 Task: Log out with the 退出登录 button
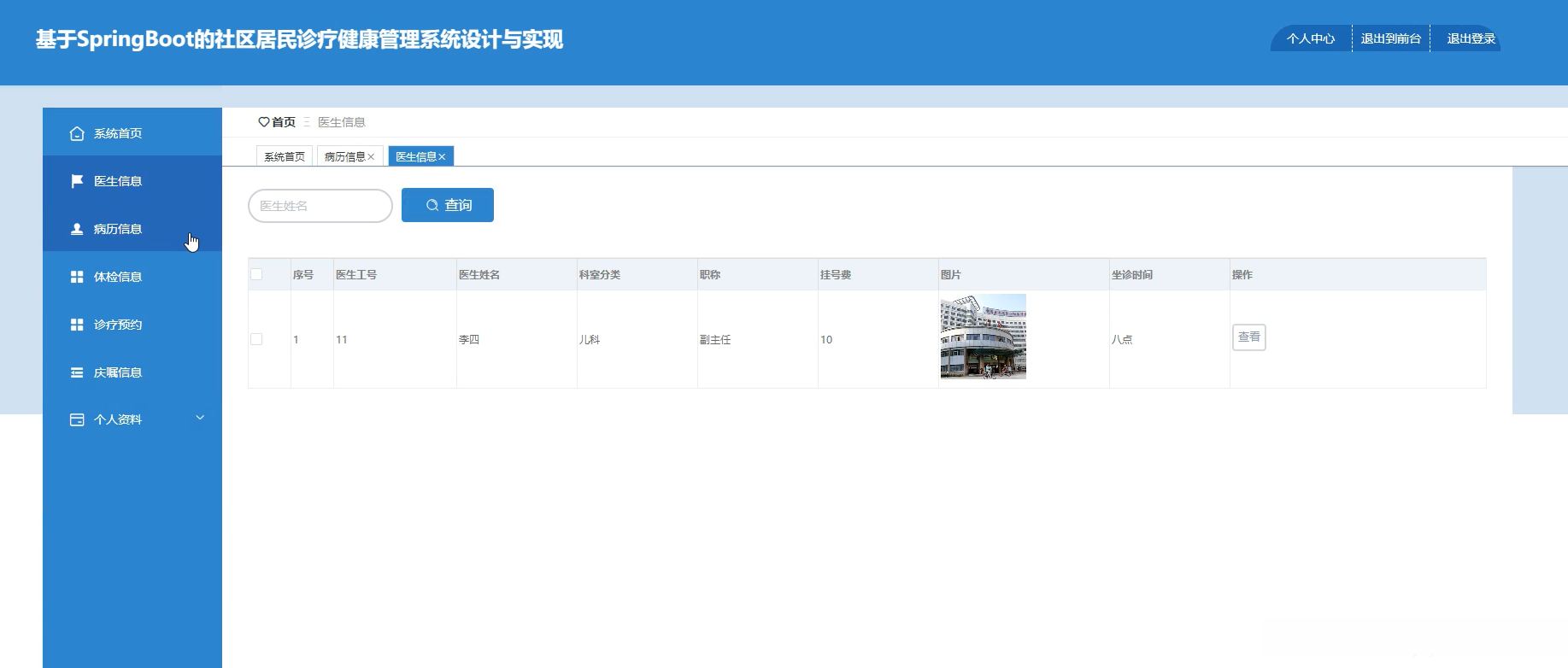tap(1471, 38)
